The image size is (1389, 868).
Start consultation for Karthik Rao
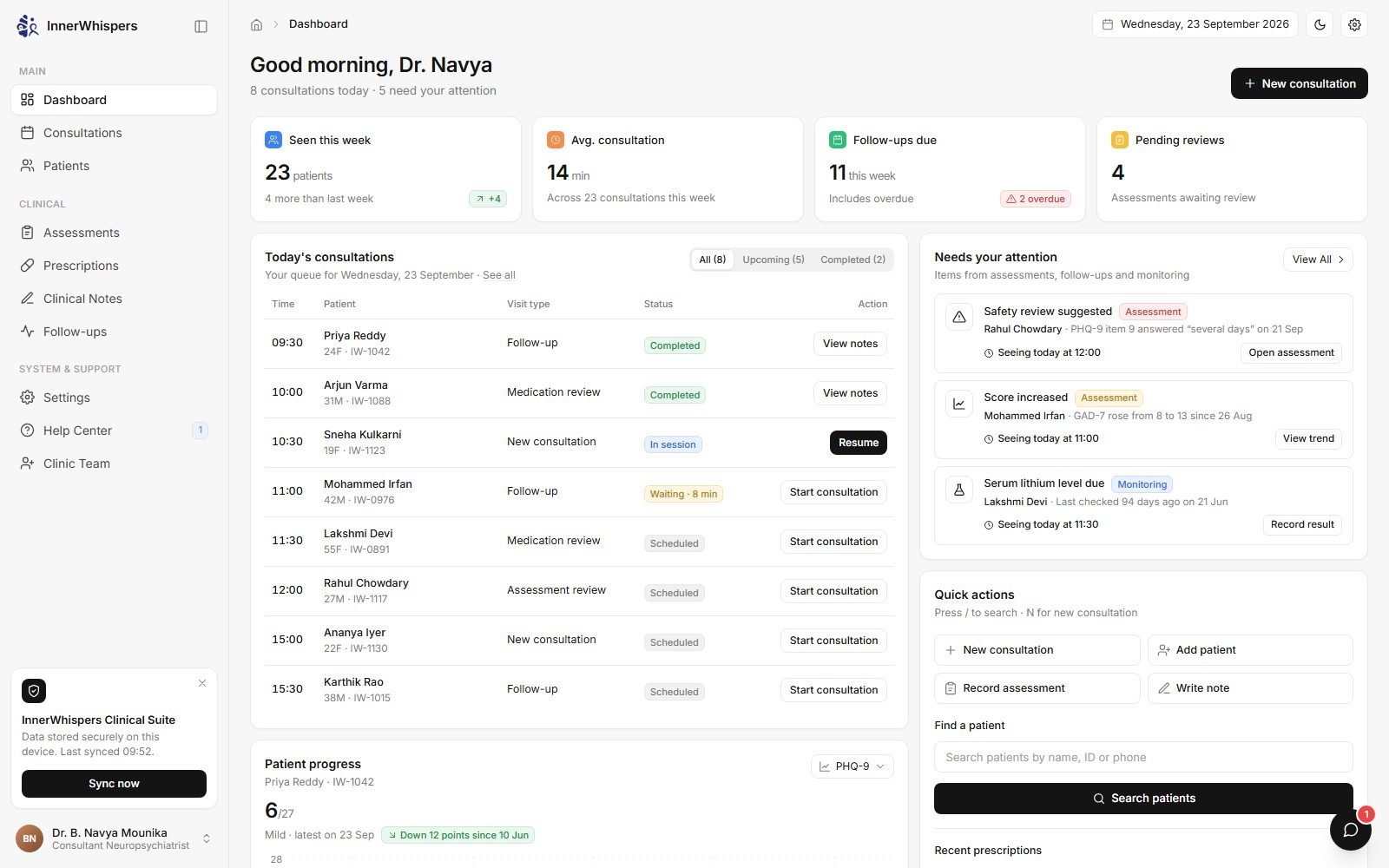click(x=833, y=690)
